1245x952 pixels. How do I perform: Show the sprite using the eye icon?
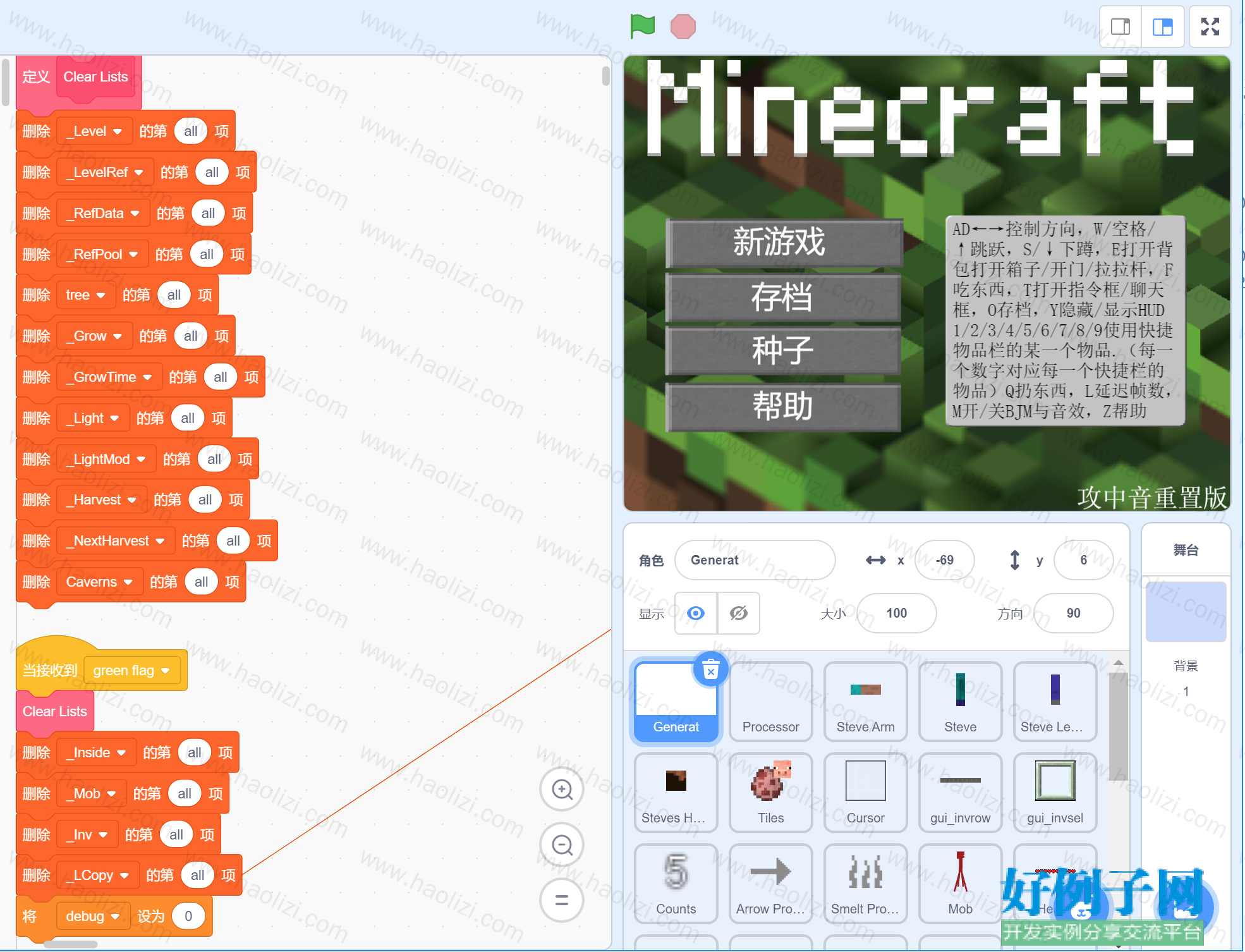[x=696, y=613]
